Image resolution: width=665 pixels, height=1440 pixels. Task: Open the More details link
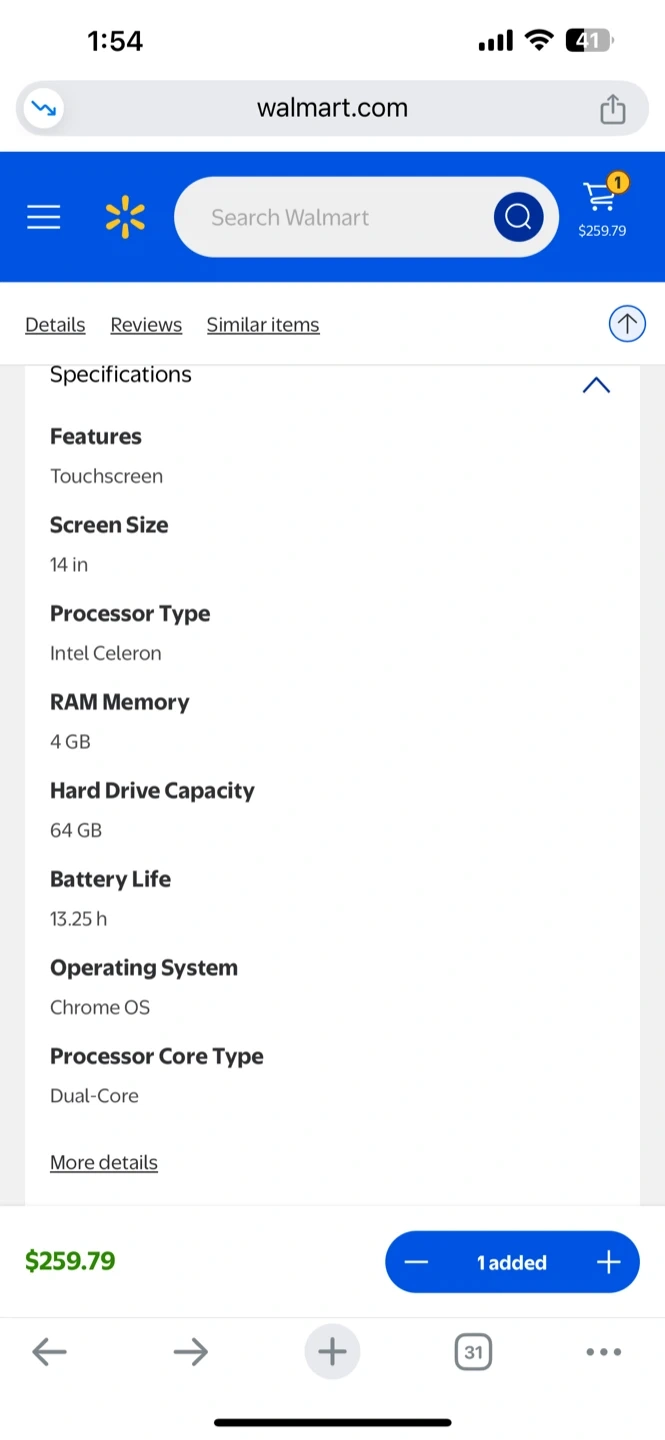pyautogui.click(x=104, y=1163)
